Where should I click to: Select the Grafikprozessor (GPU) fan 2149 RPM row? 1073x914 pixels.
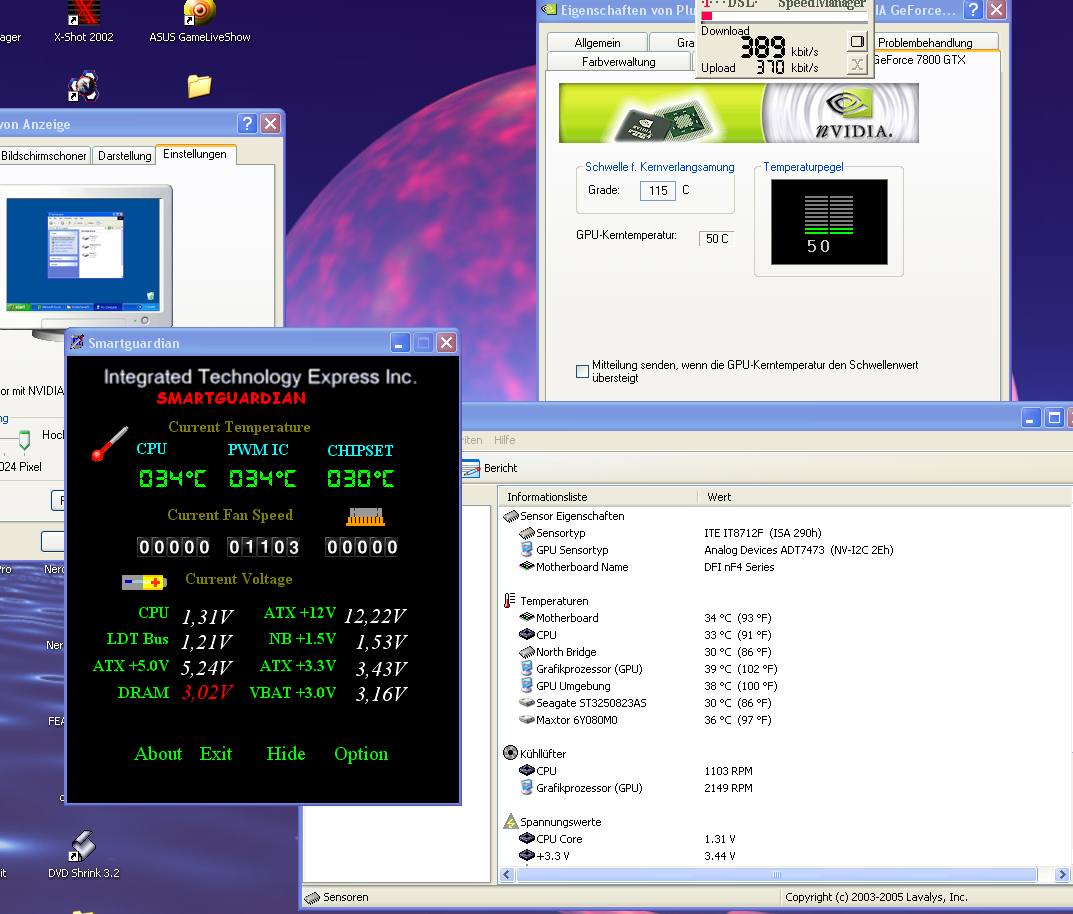tap(636, 788)
